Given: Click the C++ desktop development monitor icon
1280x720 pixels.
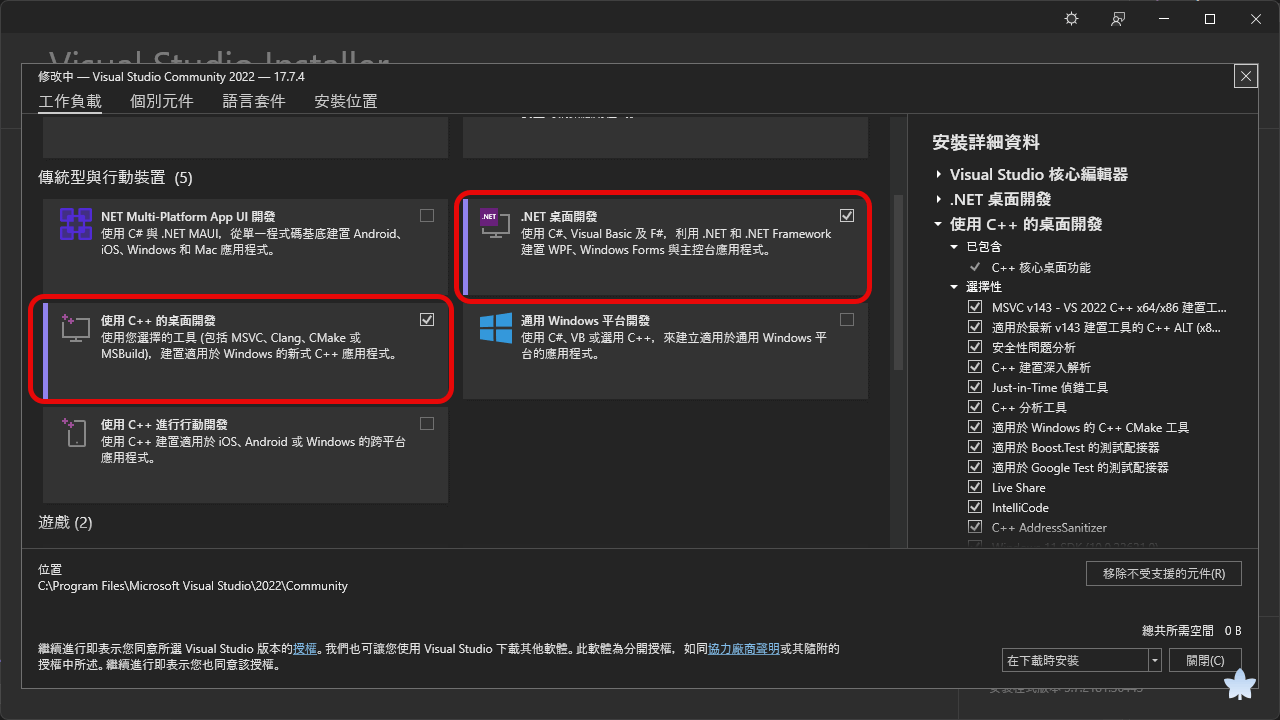Looking at the screenshot, I should pyautogui.click(x=76, y=328).
